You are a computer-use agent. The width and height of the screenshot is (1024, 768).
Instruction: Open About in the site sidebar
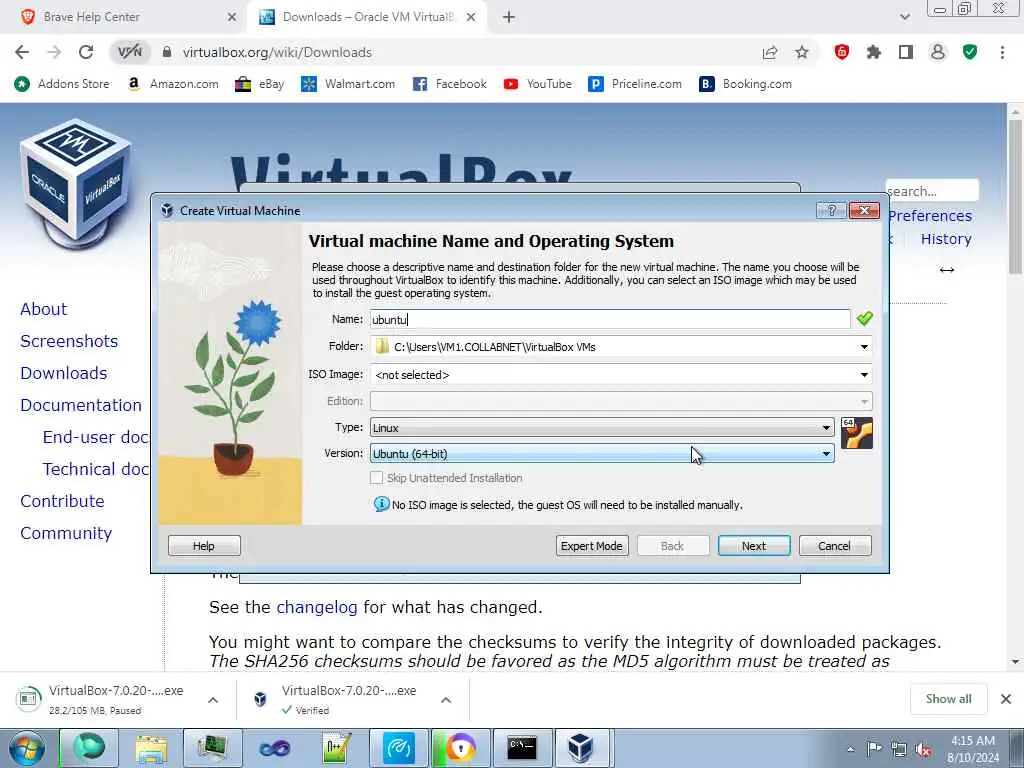coord(43,309)
